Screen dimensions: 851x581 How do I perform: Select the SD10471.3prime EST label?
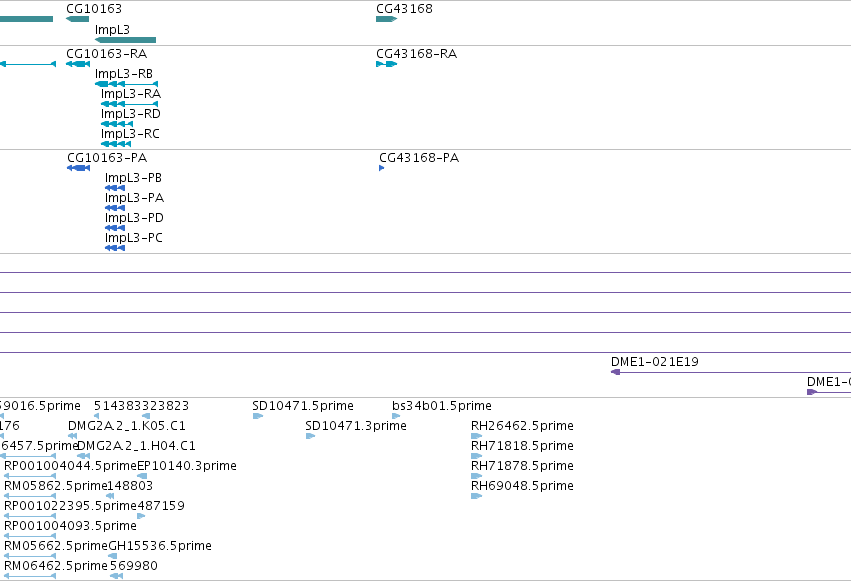[x=356, y=426]
